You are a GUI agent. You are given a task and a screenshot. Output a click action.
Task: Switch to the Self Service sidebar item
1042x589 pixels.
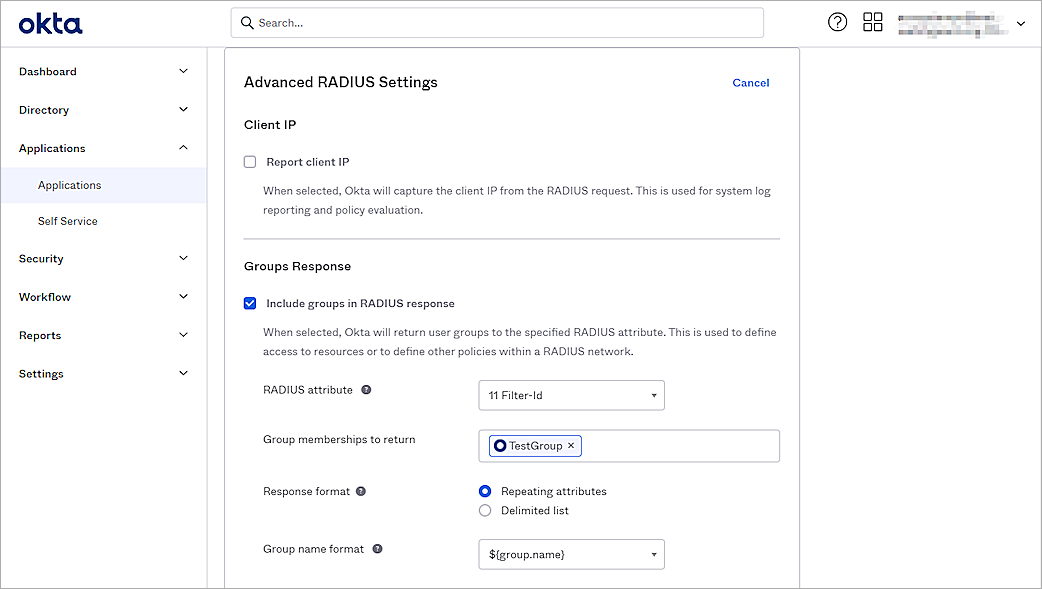67,220
